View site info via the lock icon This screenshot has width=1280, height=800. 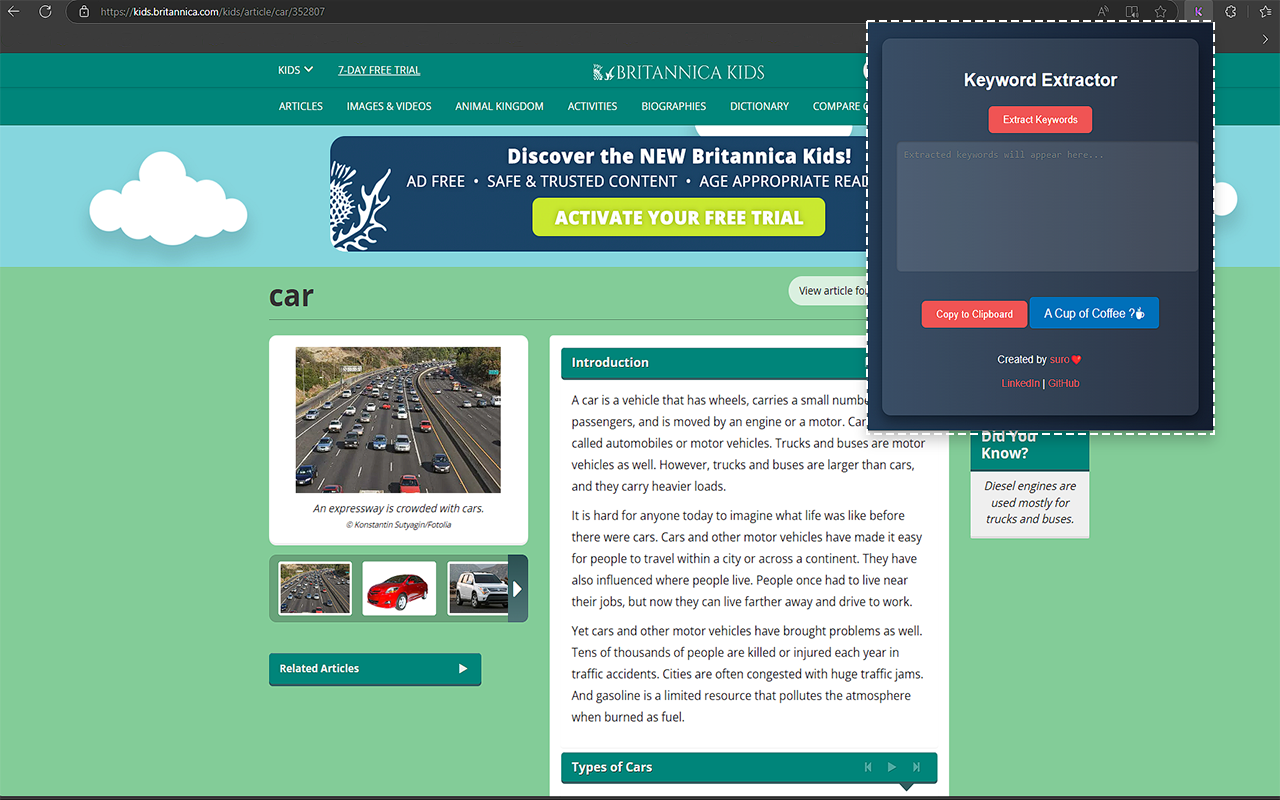(x=84, y=12)
